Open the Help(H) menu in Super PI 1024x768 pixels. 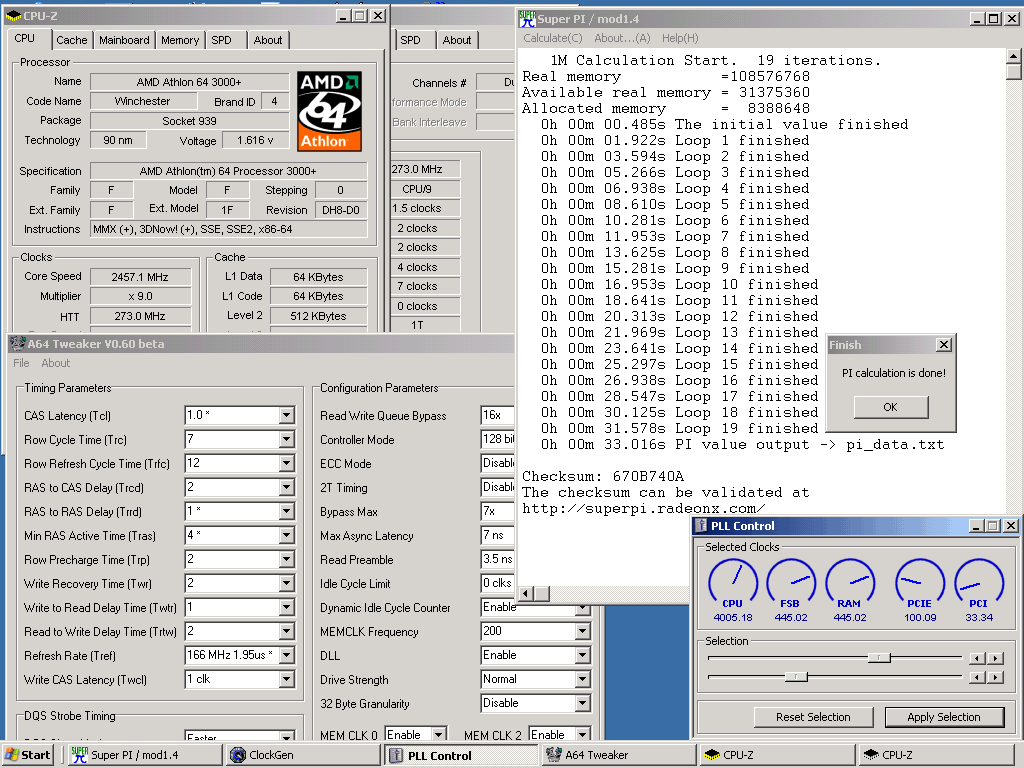coord(680,38)
